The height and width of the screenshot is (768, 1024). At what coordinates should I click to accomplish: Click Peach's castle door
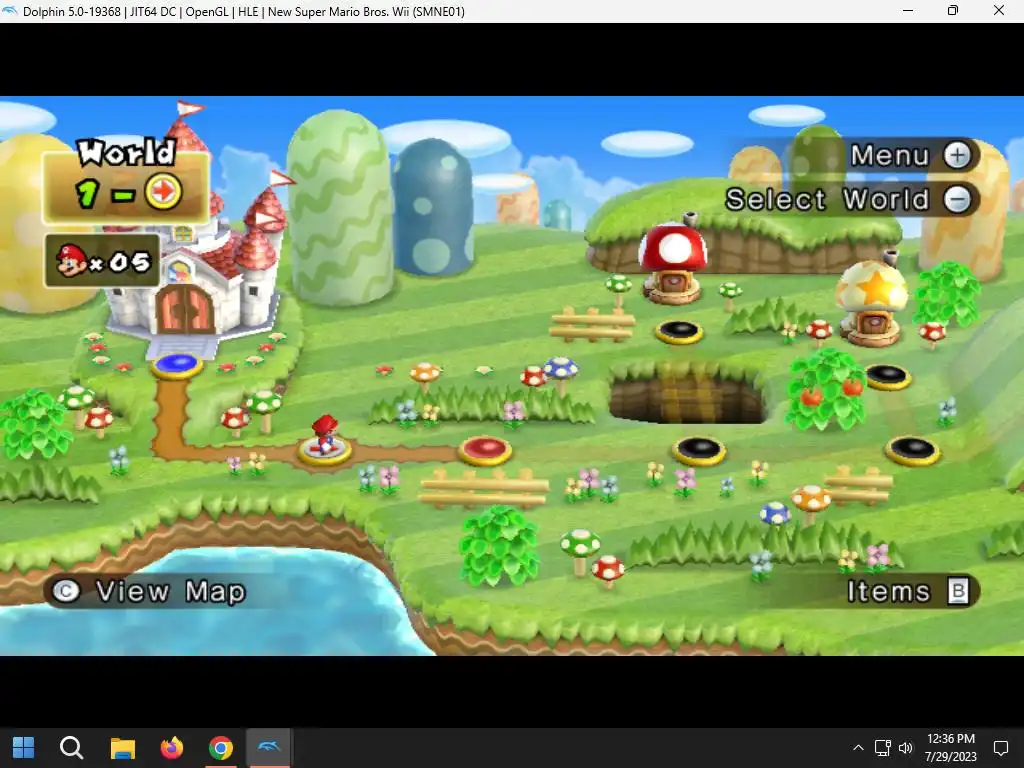click(x=185, y=308)
